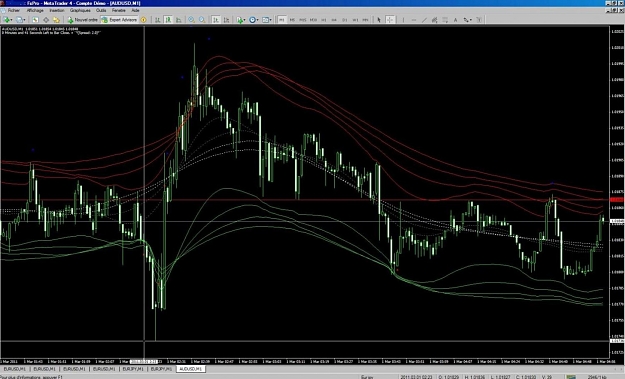Viewport: 625px width, 379px height.
Task: Open the Data Window crosshair-circle icon
Action: [46, 20]
